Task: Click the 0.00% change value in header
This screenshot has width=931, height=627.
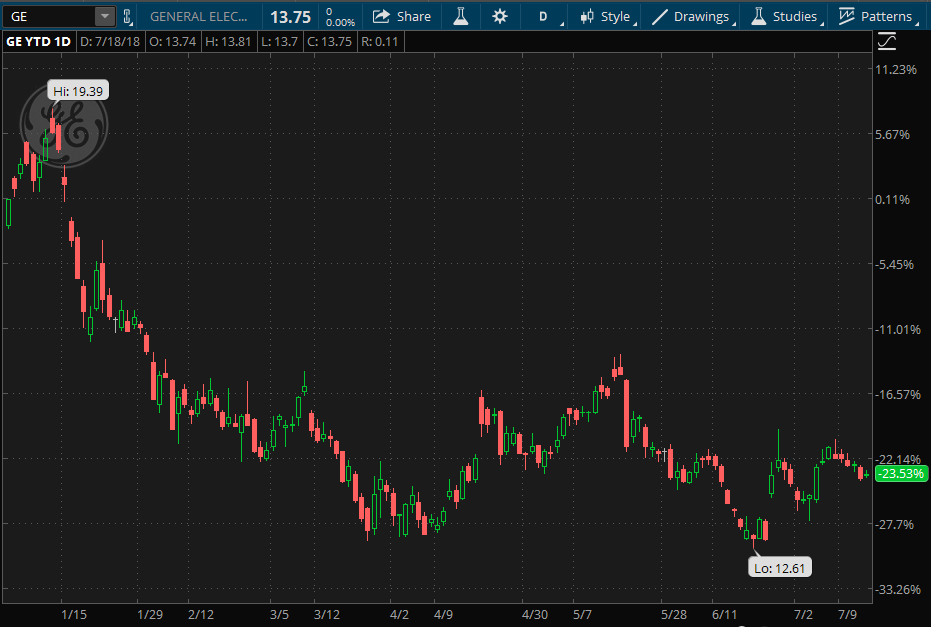Action: pyautogui.click(x=340, y=23)
